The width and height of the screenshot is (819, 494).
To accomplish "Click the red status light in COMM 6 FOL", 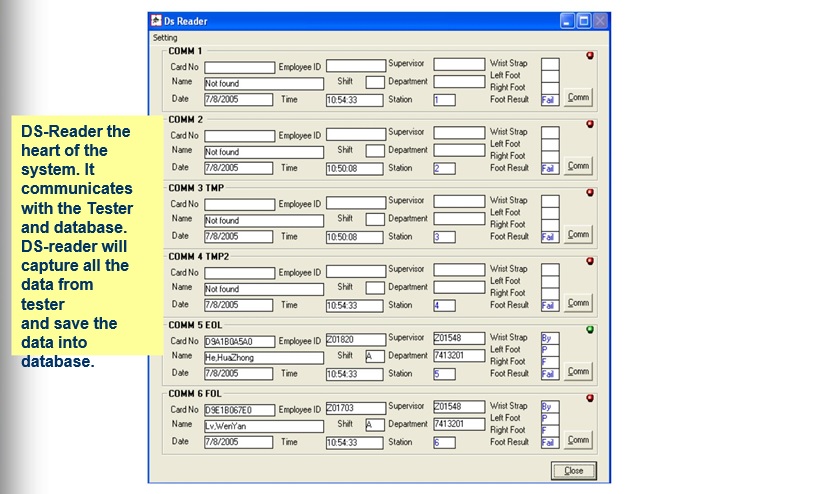I will coord(590,398).
